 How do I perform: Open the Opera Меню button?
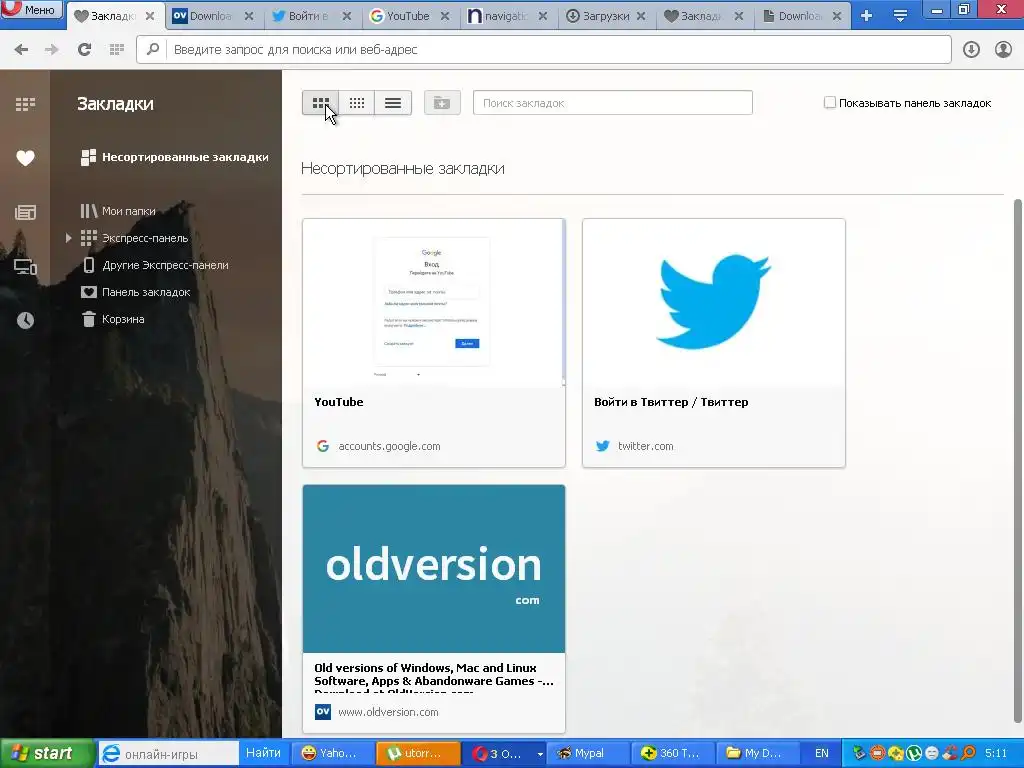pos(31,9)
